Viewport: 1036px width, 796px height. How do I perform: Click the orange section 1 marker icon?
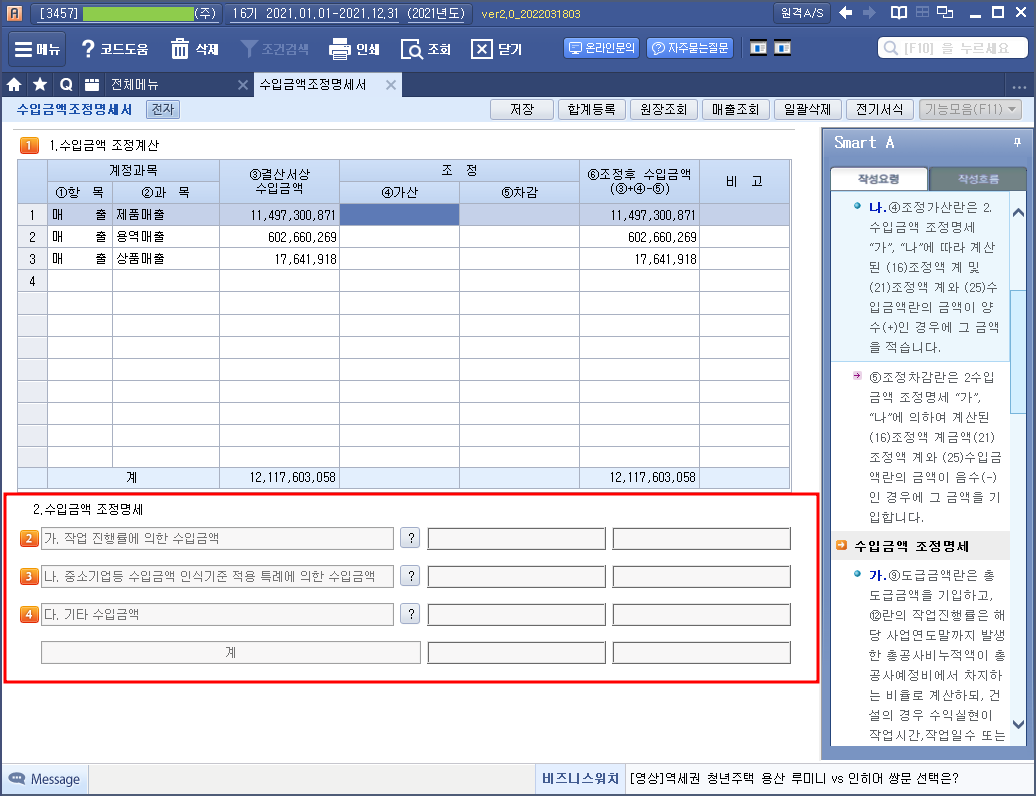click(29, 145)
